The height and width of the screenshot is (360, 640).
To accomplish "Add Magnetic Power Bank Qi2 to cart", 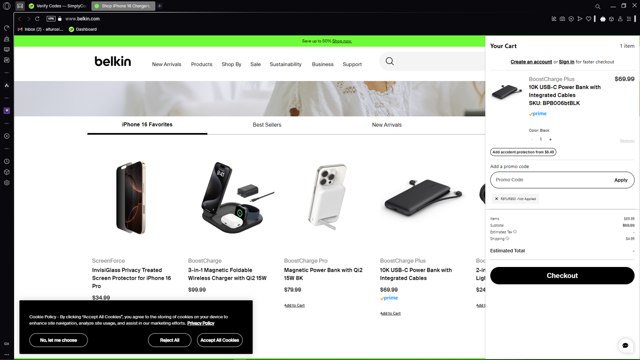I will (294, 306).
